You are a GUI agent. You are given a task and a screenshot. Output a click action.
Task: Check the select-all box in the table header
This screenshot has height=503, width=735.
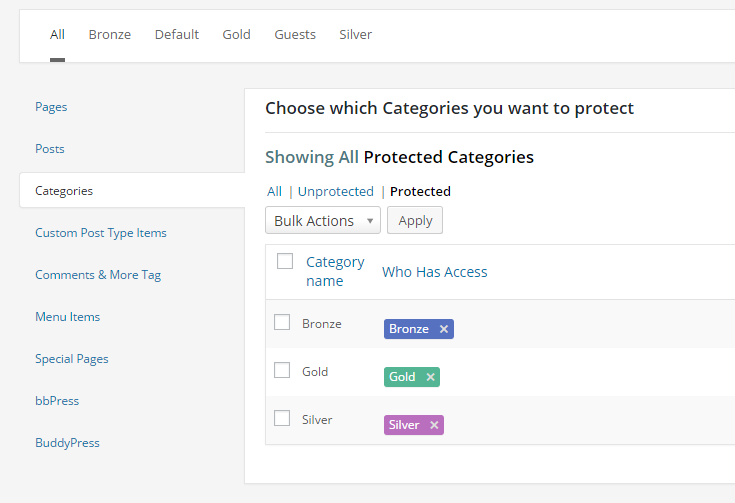point(285,261)
